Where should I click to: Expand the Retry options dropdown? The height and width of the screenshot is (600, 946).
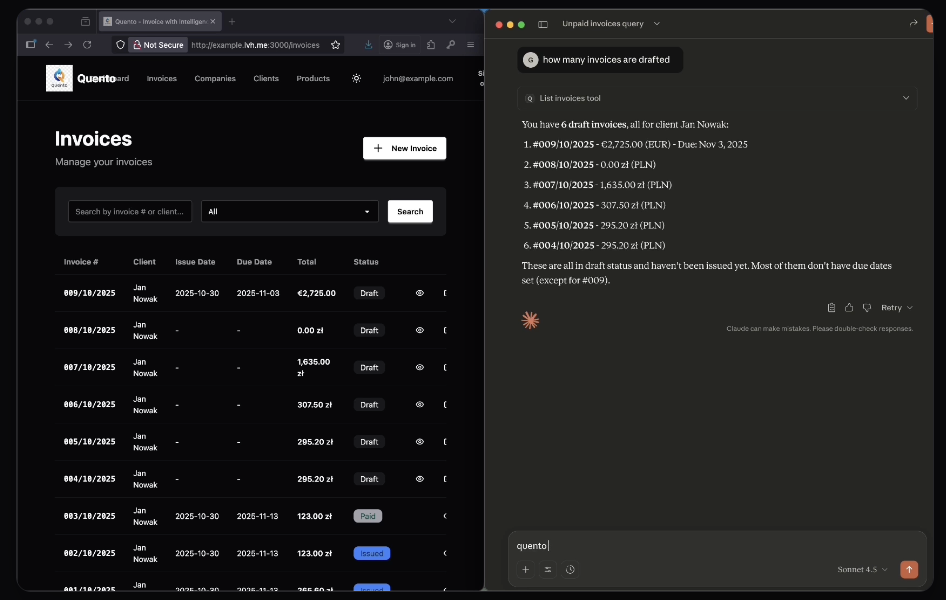click(908, 307)
